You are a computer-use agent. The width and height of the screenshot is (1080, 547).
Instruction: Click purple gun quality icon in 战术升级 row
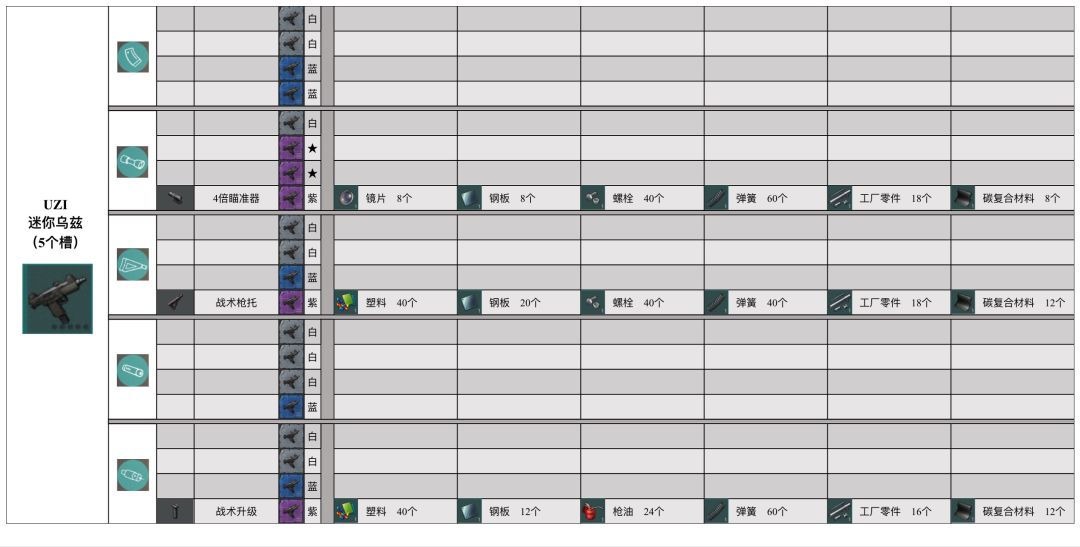(291, 512)
